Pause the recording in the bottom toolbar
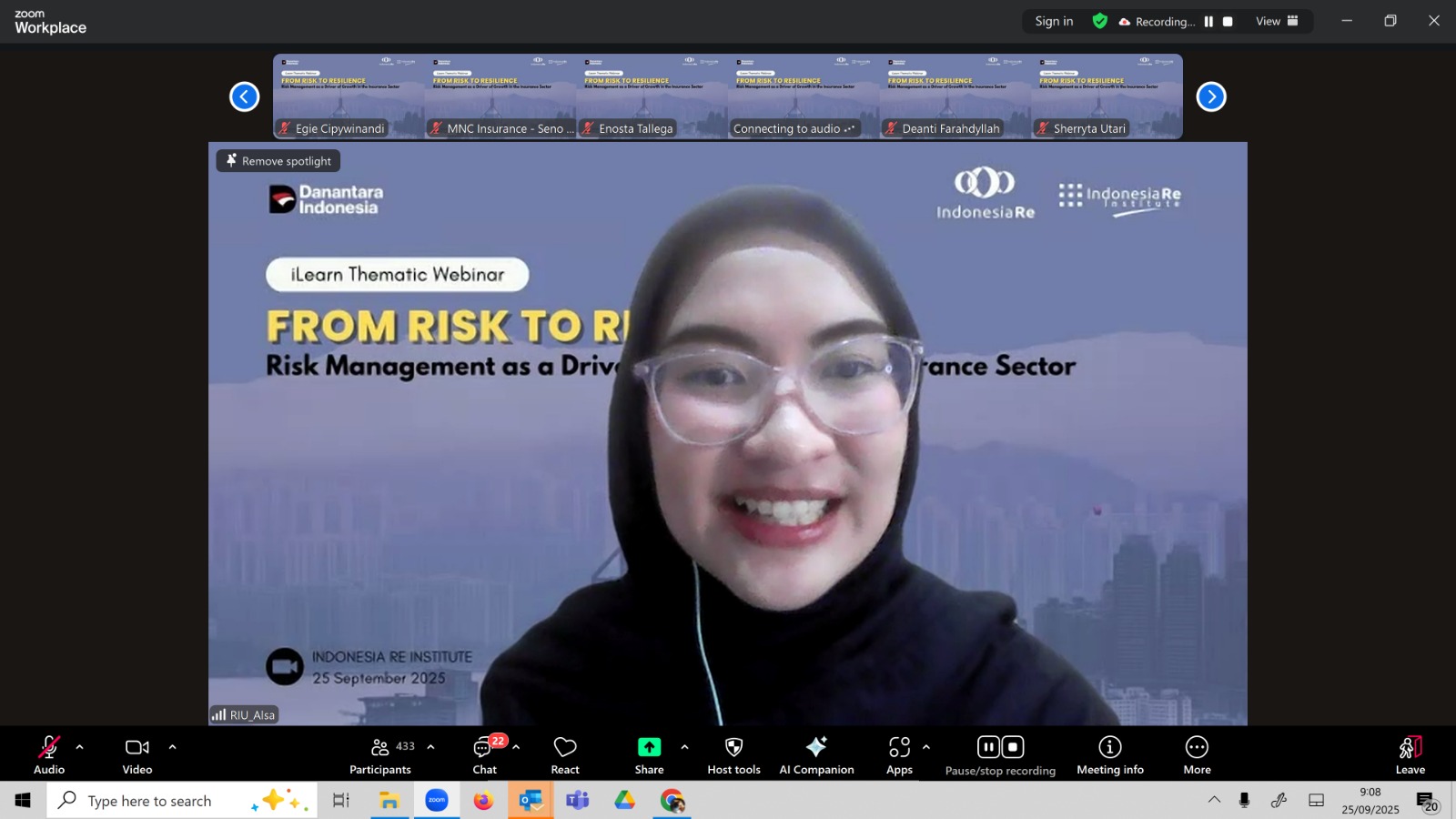Image resolution: width=1456 pixels, height=819 pixels. tap(988, 747)
